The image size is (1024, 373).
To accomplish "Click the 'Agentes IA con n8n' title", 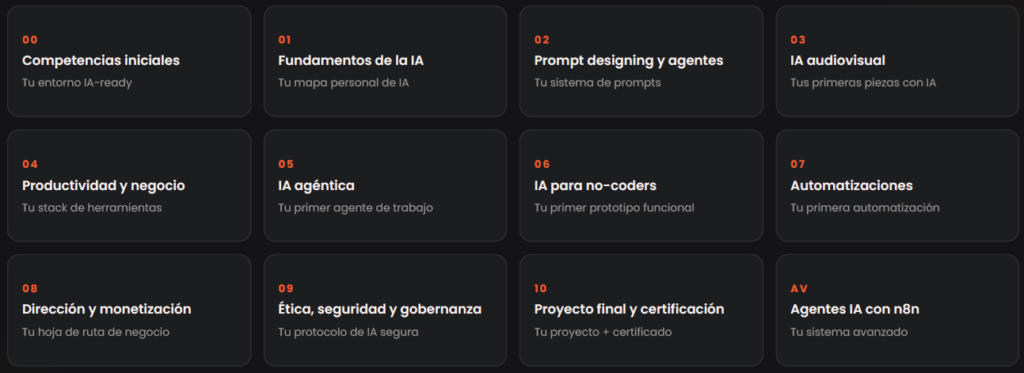I will coord(855,309).
